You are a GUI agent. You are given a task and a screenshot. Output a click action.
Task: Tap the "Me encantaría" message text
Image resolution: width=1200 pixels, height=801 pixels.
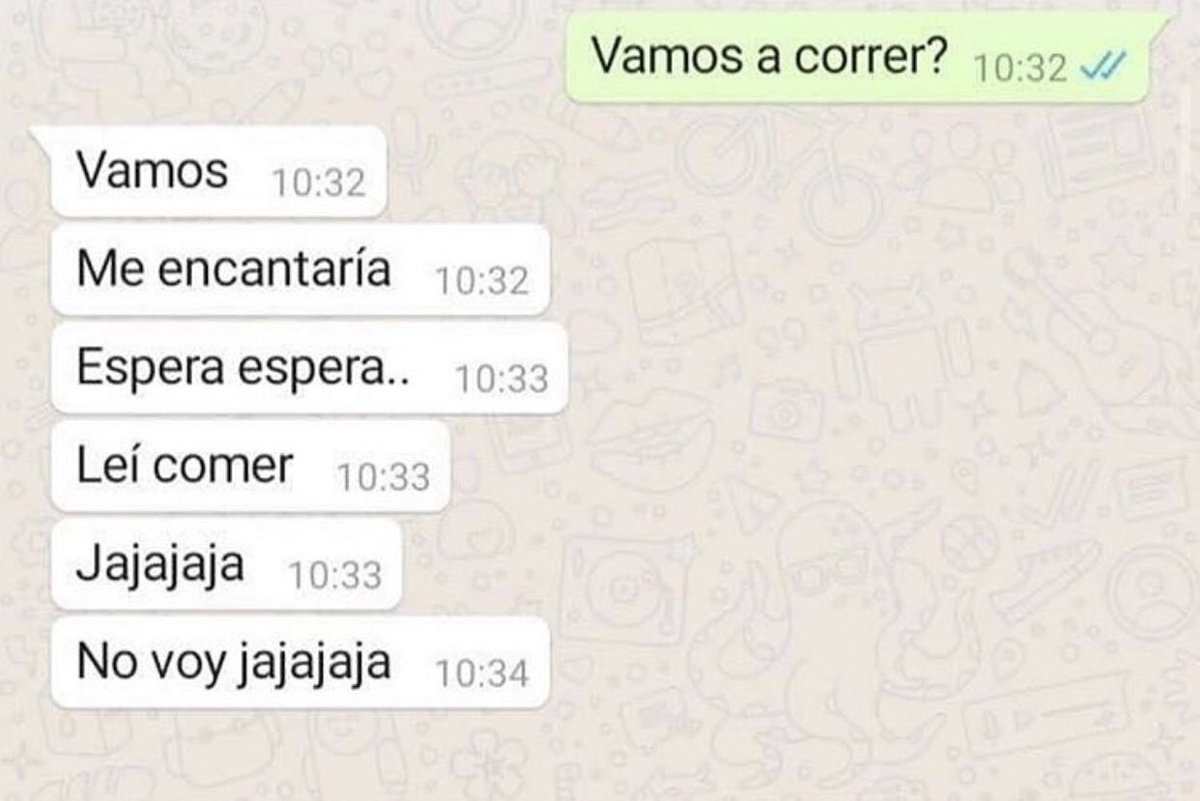[x=234, y=269]
